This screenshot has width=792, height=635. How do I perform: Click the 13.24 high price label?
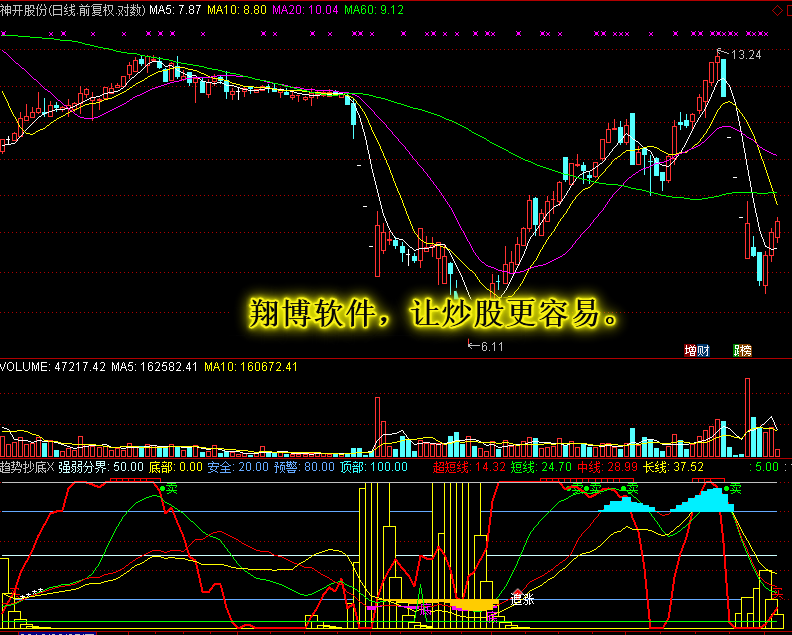click(x=746, y=55)
